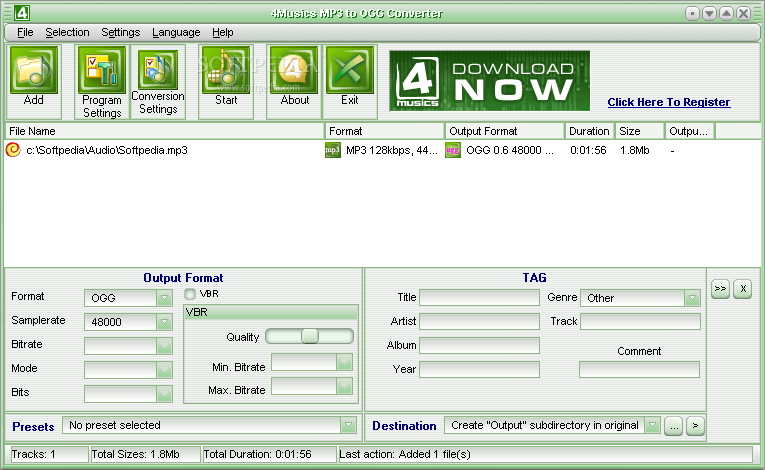Open the Language menu

(176, 32)
